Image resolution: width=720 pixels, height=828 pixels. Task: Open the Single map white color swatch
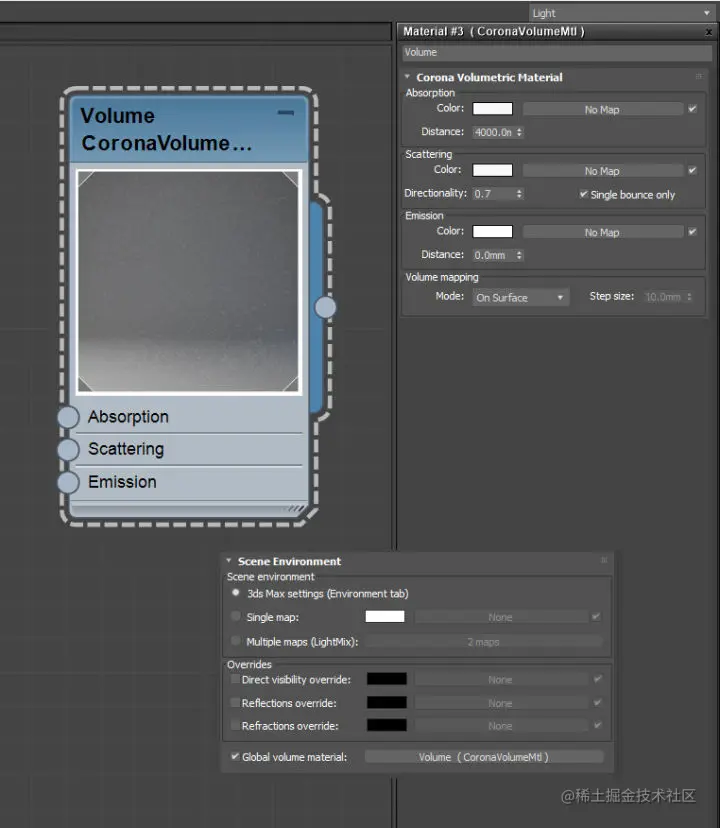click(385, 616)
